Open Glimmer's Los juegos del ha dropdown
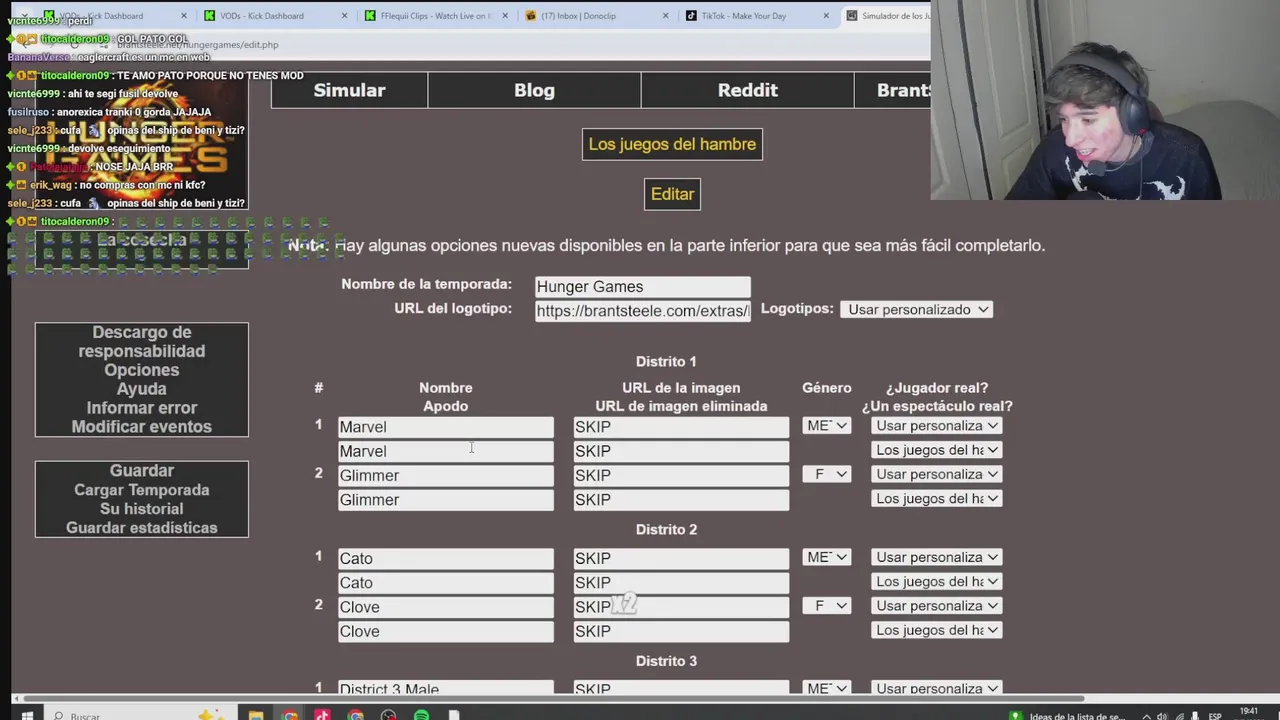1280x720 pixels. click(x=936, y=498)
